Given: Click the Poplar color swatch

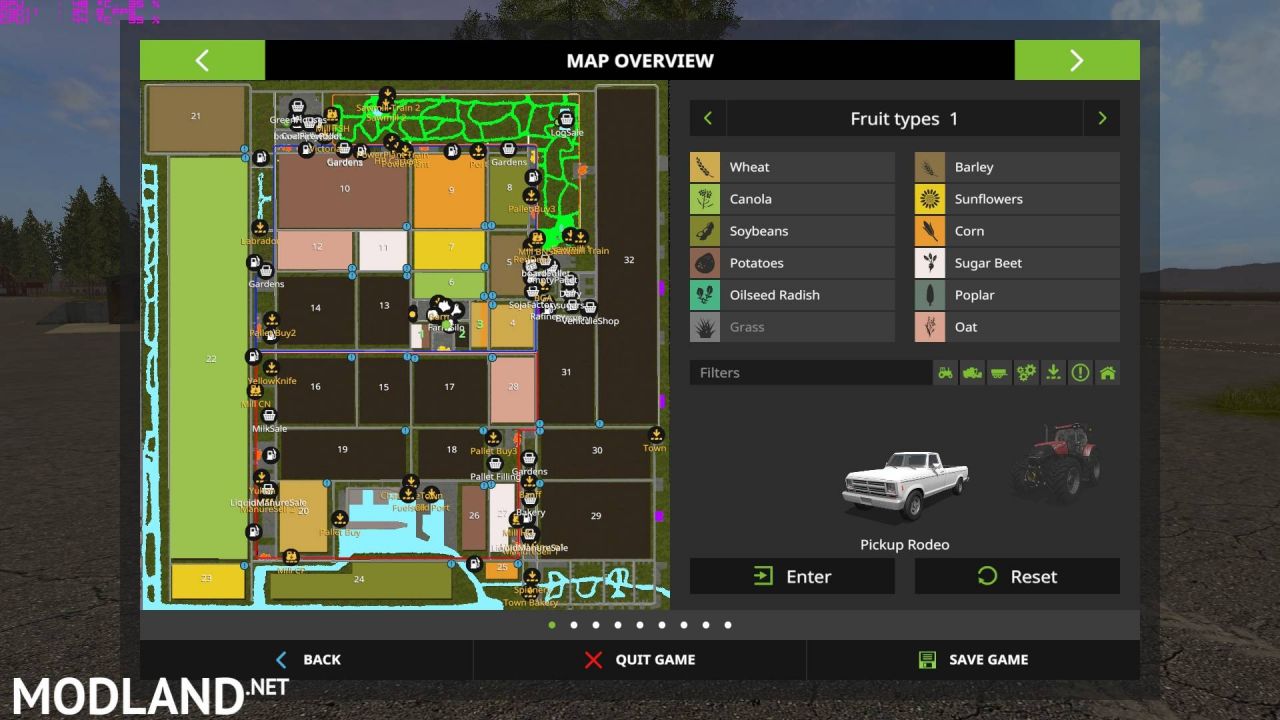Looking at the screenshot, I should (x=930, y=295).
